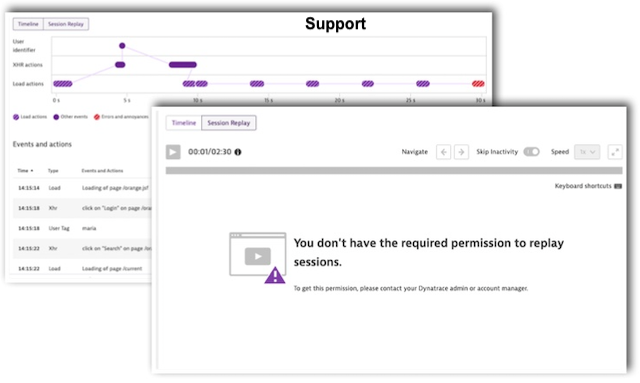This screenshot has width=640, height=383.
Task: Select the click on "Search" Xhr row
Action: click(x=82, y=248)
